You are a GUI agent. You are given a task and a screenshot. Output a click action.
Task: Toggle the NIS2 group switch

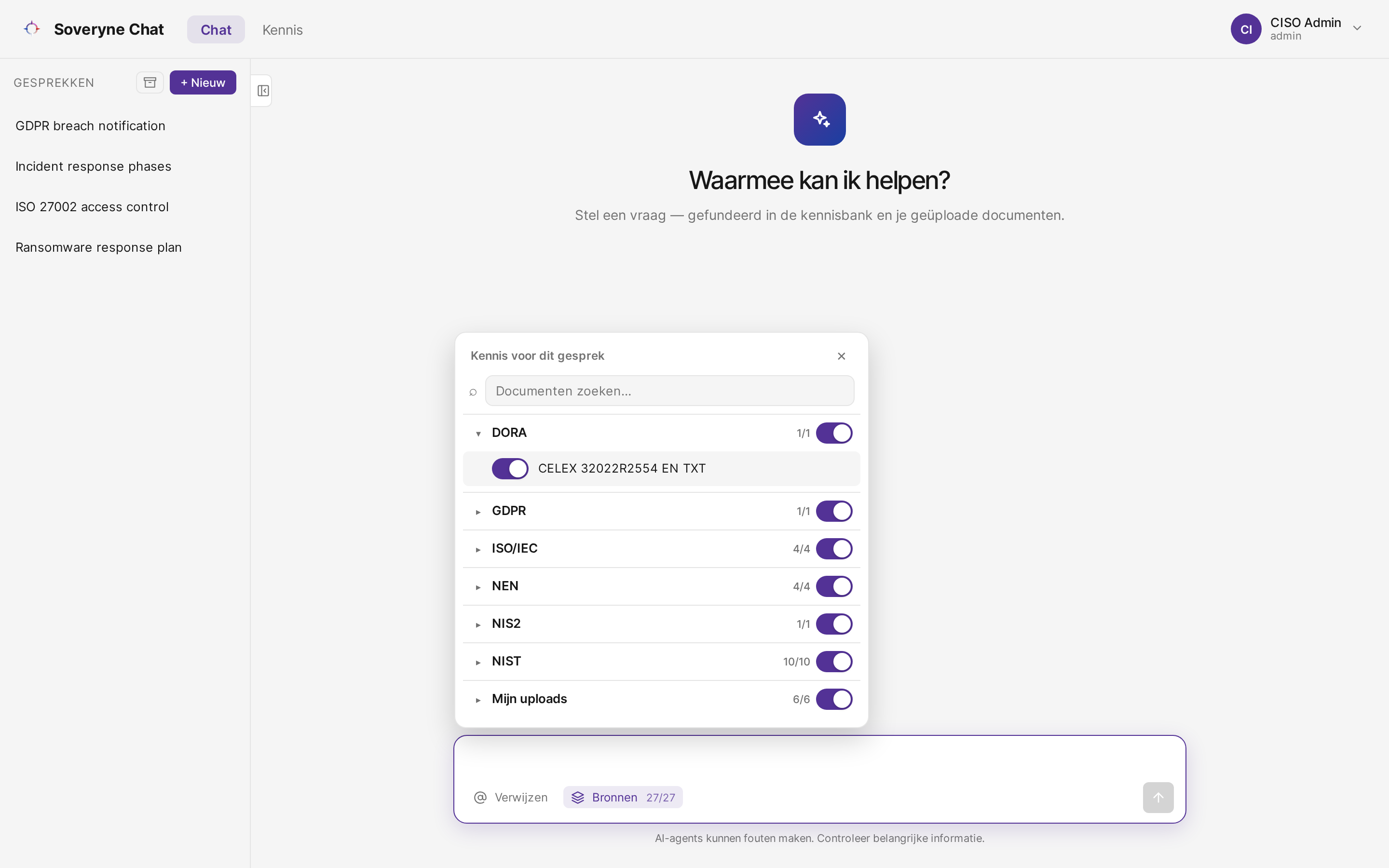coord(834,624)
